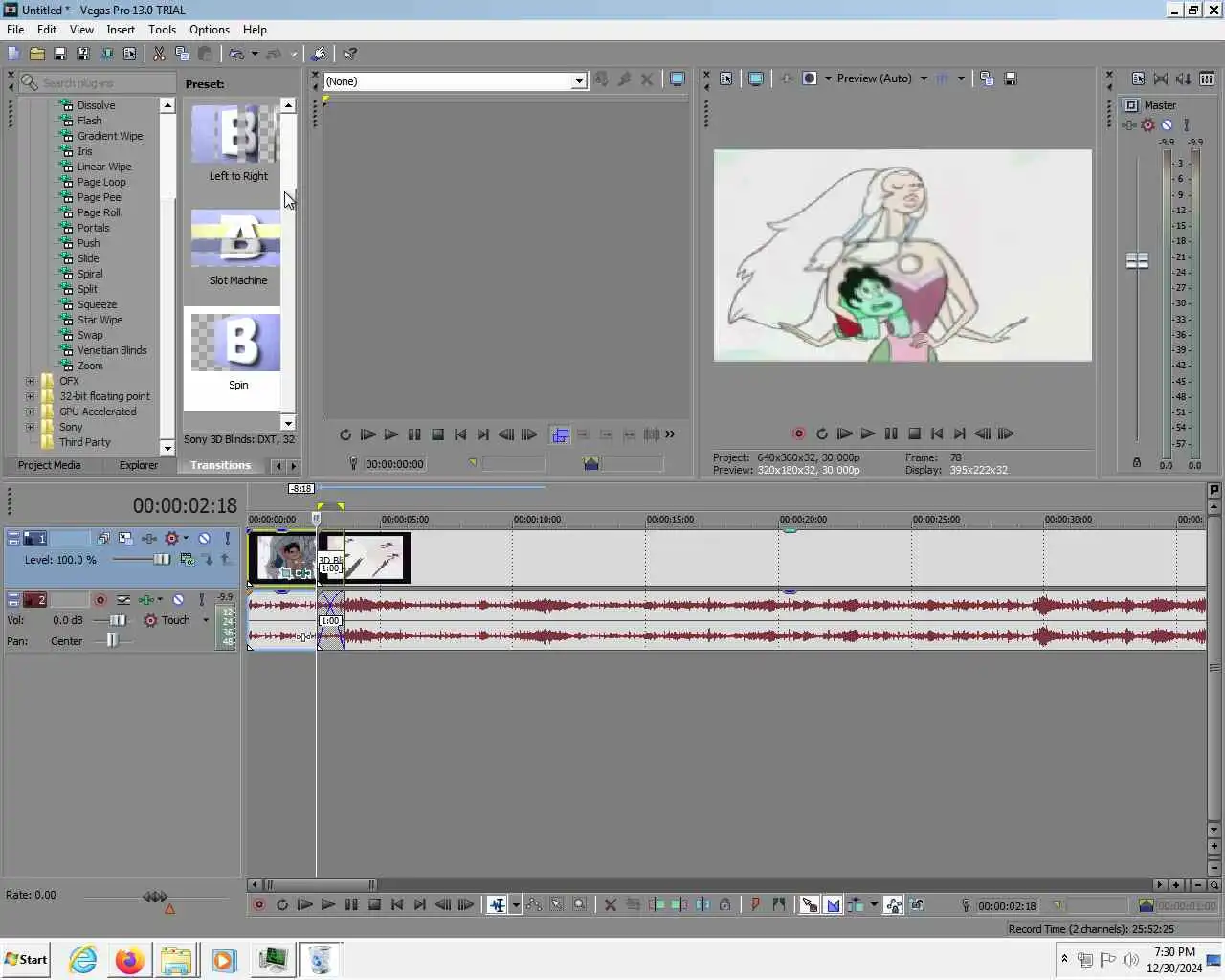Mute audio track 2
This screenshot has height=980, width=1225.
click(178, 599)
